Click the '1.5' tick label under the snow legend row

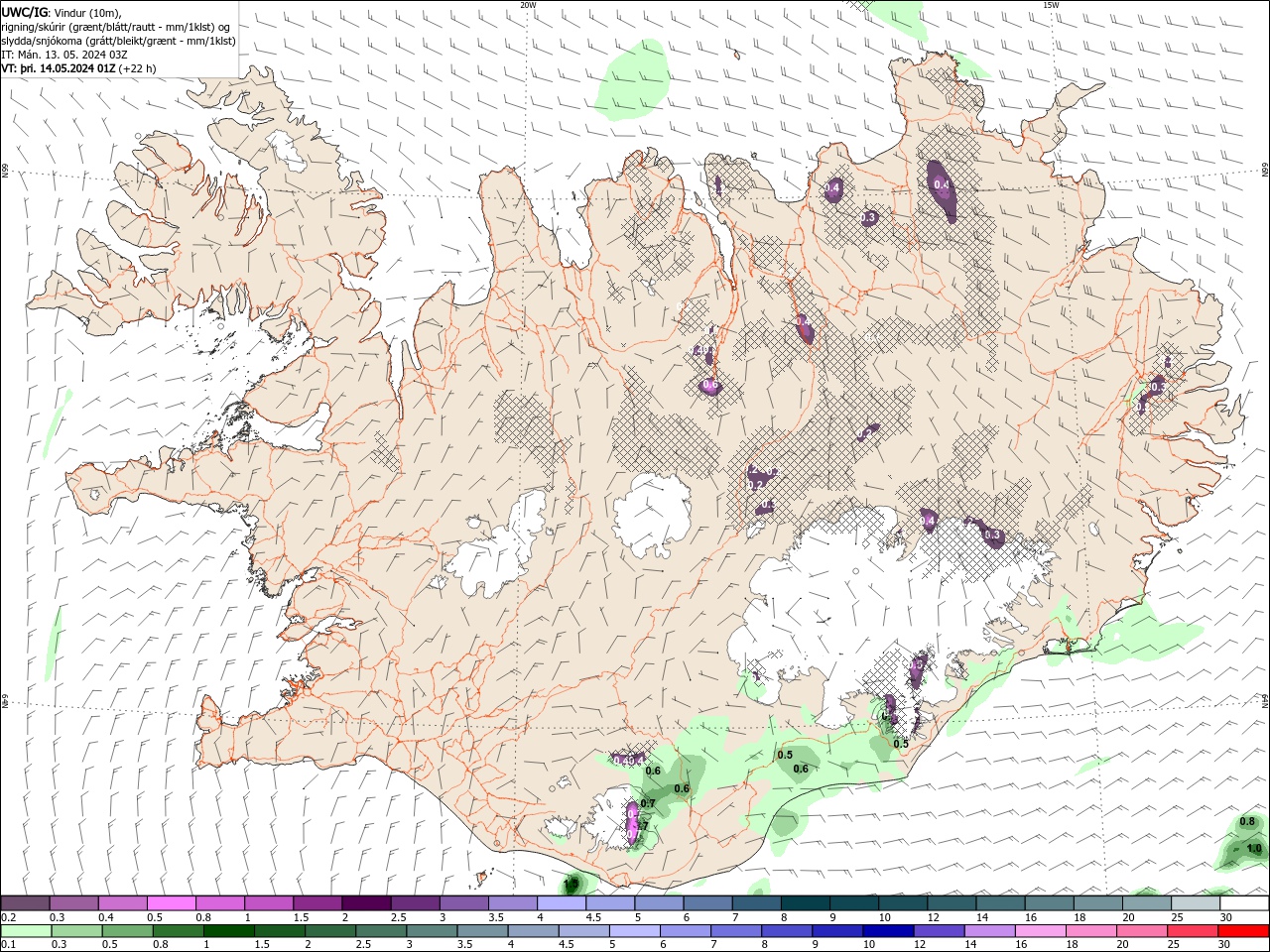click(x=301, y=917)
